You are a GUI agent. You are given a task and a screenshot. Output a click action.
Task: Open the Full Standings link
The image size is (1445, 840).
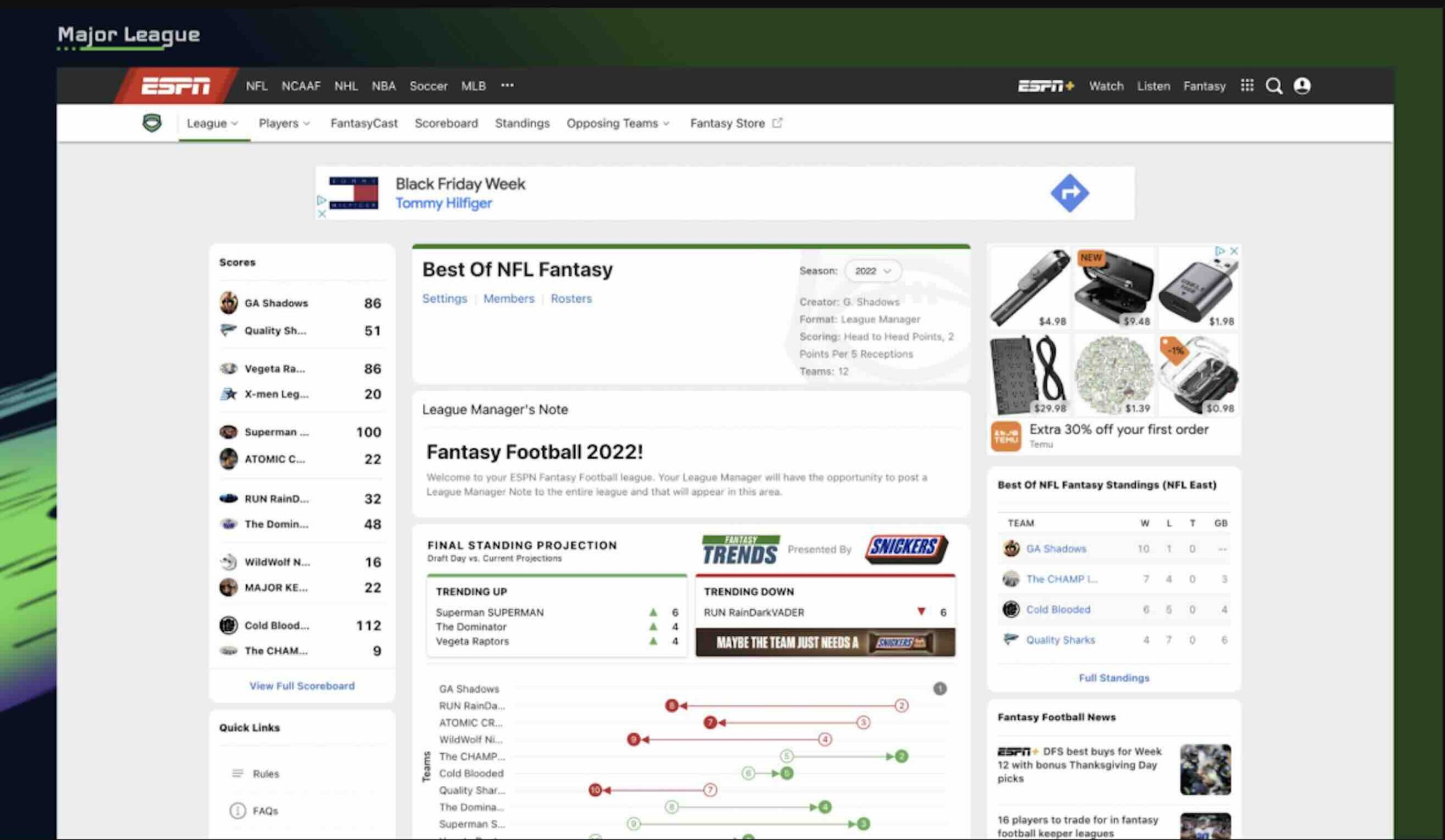(x=1114, y=678)
